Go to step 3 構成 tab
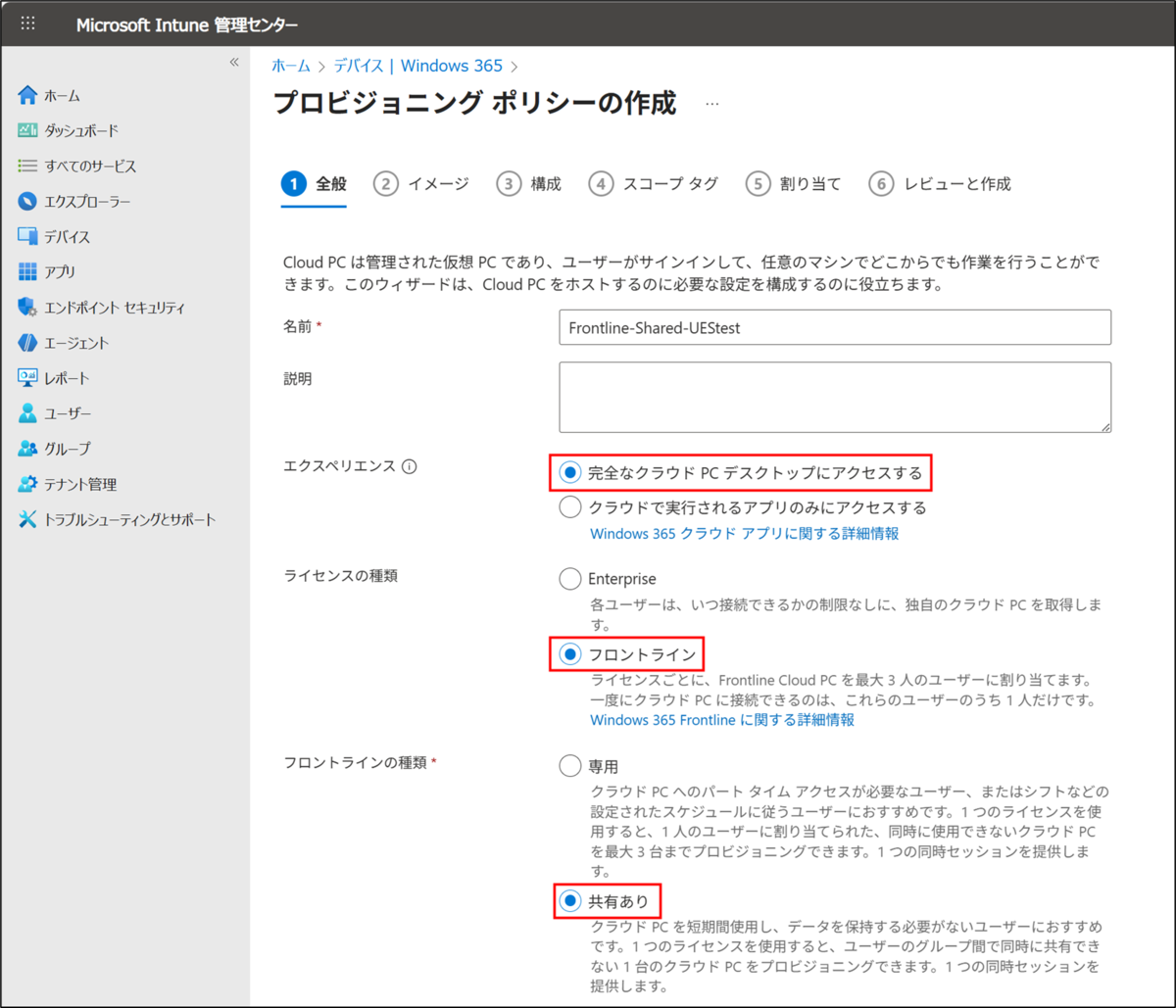This screenshot has height=1008, width=1176. click(x=529, y=183)
